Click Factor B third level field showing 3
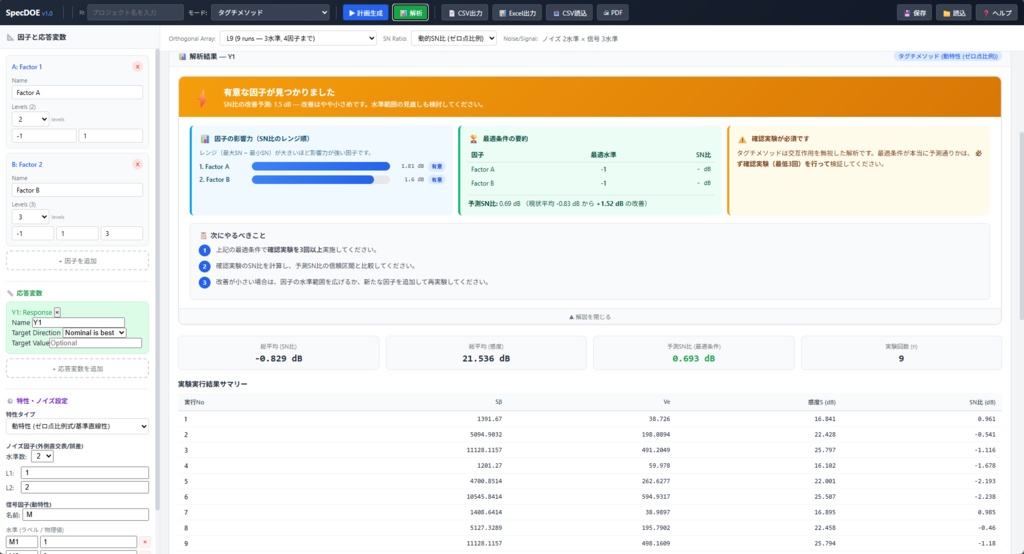 (x=121, y=233)
